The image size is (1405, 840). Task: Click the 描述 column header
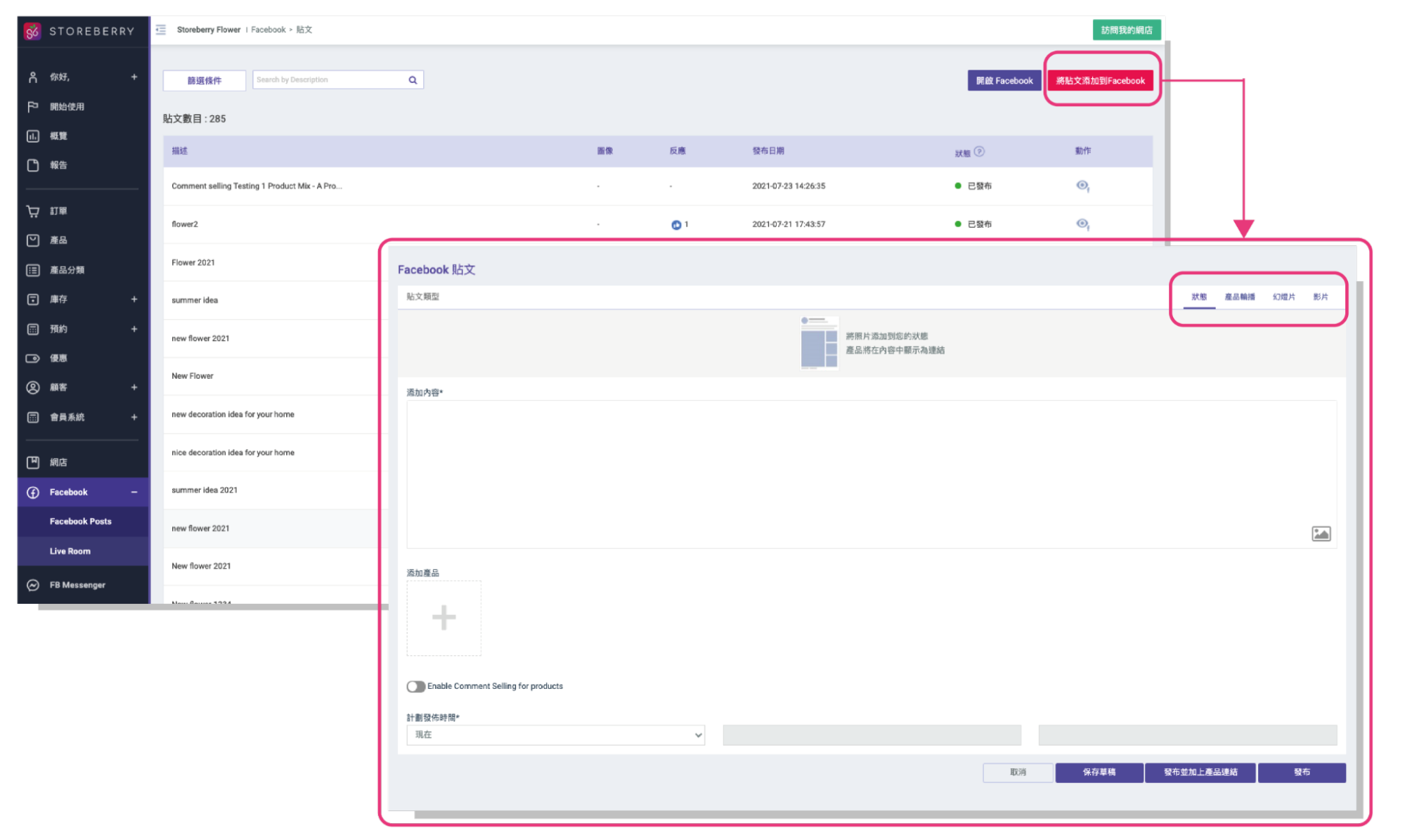(x=179, y=151)
